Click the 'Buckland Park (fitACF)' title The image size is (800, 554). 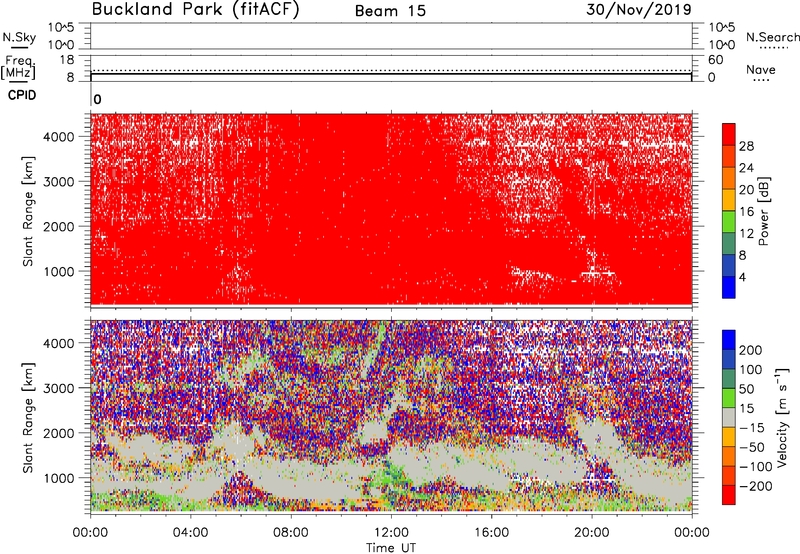click(x=195, y=10)
